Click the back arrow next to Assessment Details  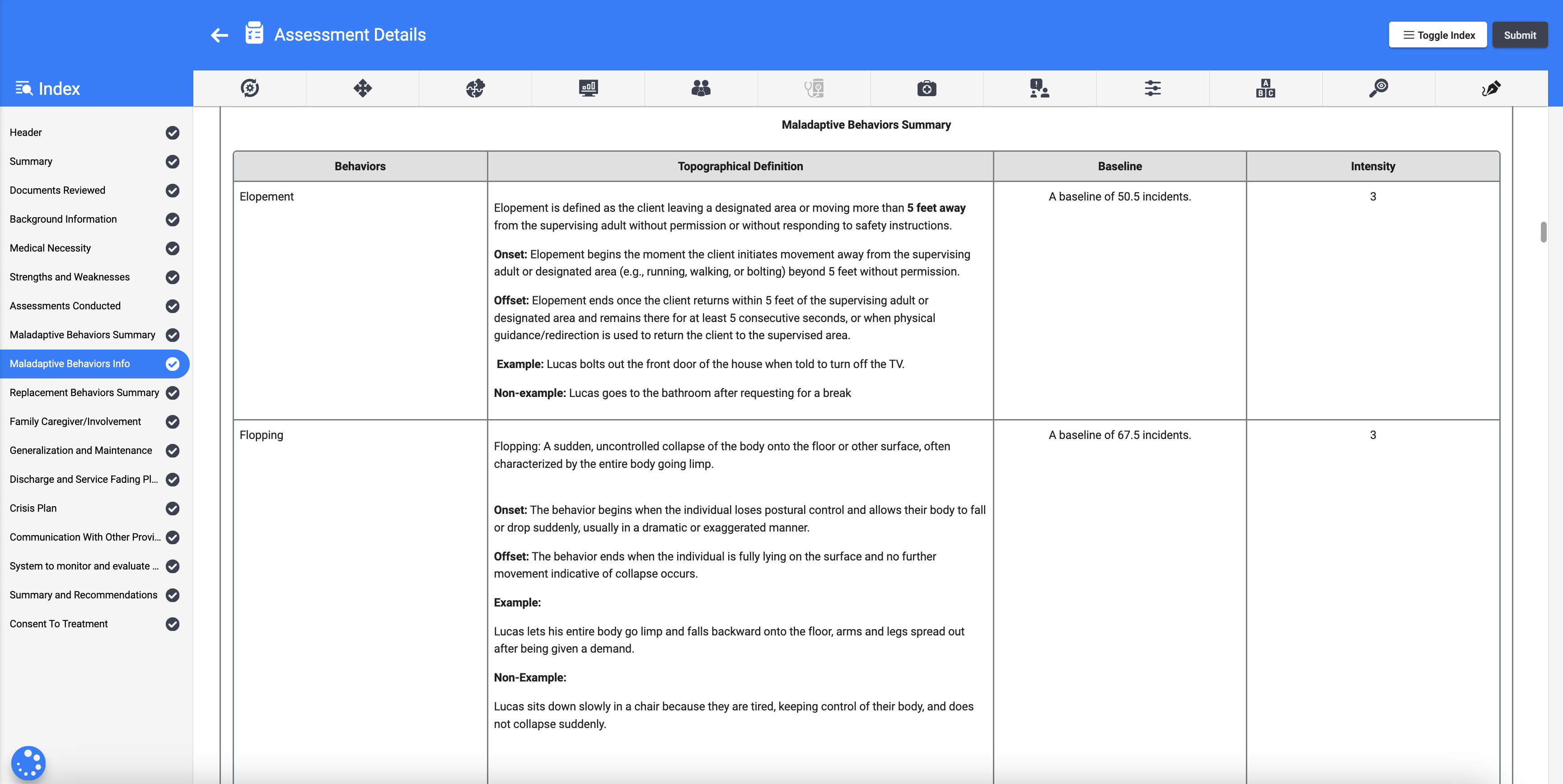pos(219,35)
